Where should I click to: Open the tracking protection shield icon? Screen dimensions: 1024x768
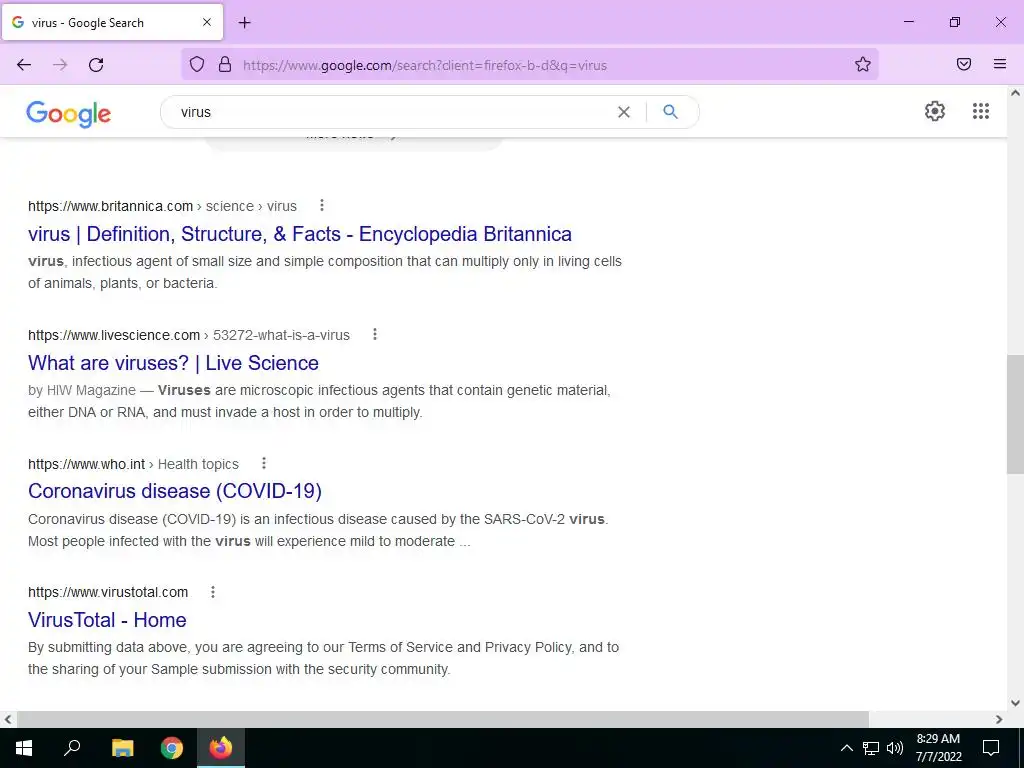tap(197, 65)
